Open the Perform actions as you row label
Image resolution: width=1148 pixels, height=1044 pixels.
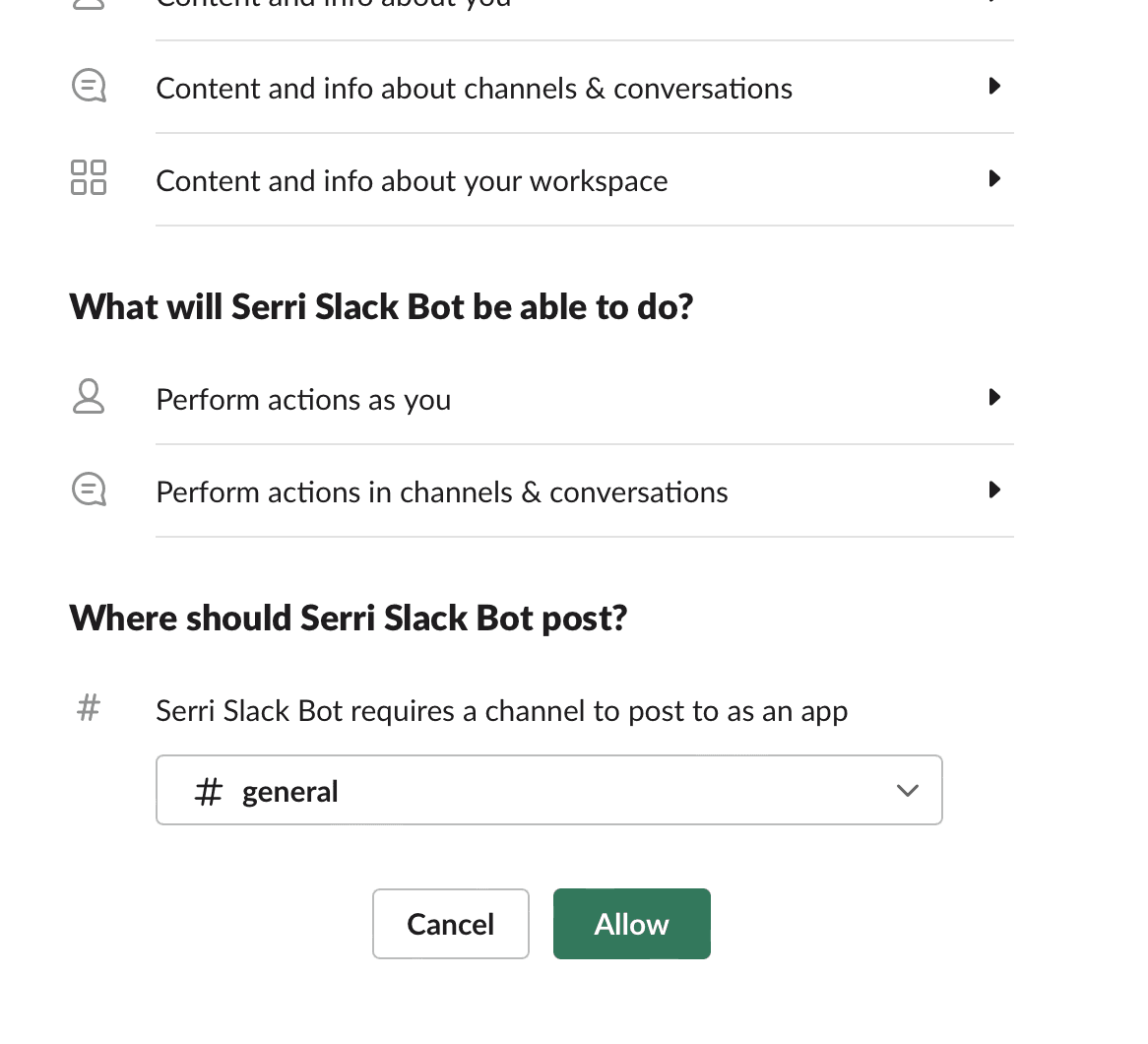303,400
